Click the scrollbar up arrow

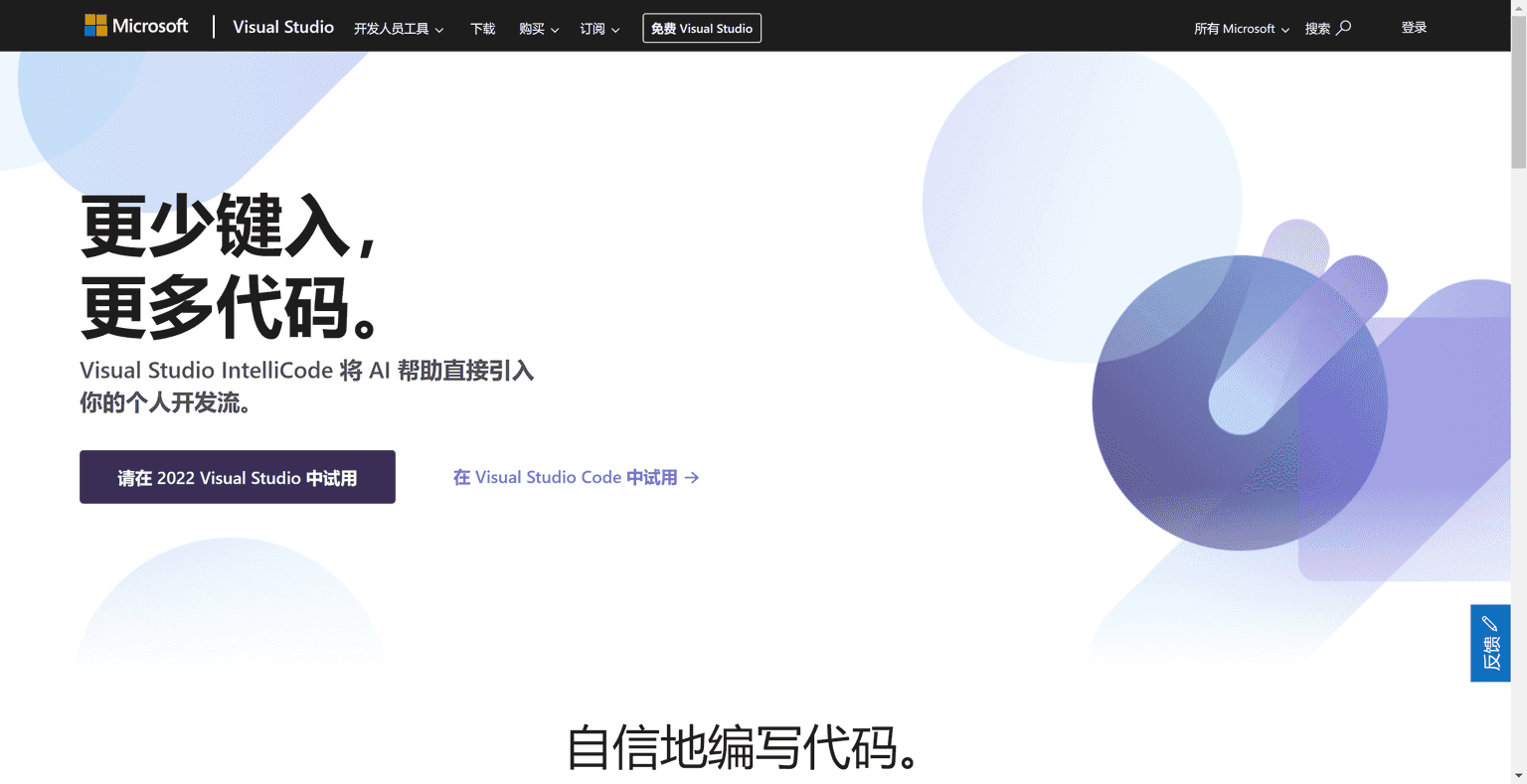coord(1519,8)
